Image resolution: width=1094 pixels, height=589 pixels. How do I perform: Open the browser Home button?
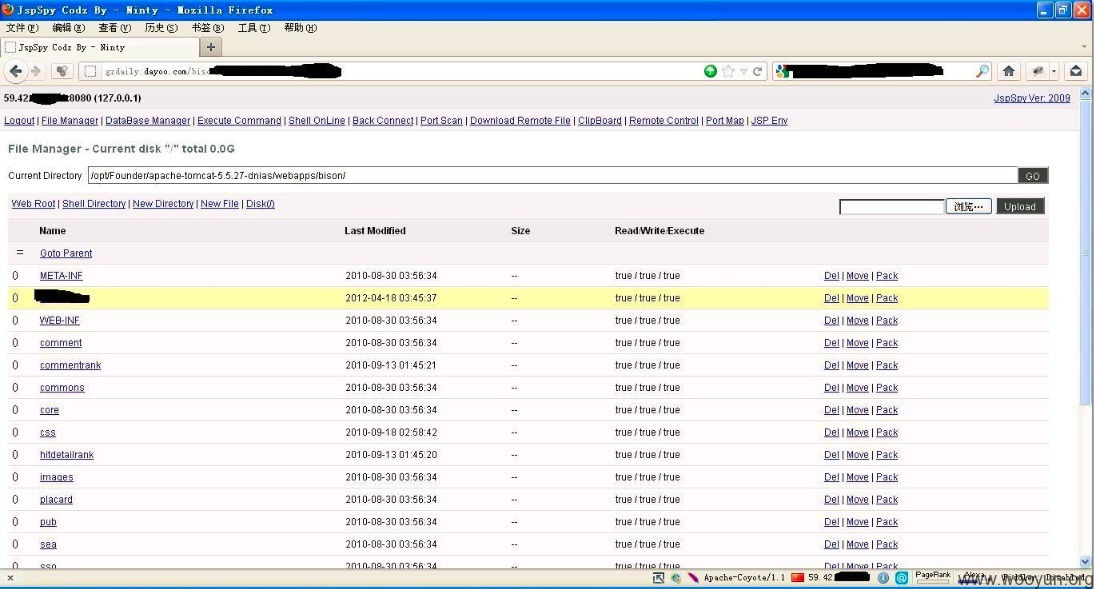click(1008, 71)
